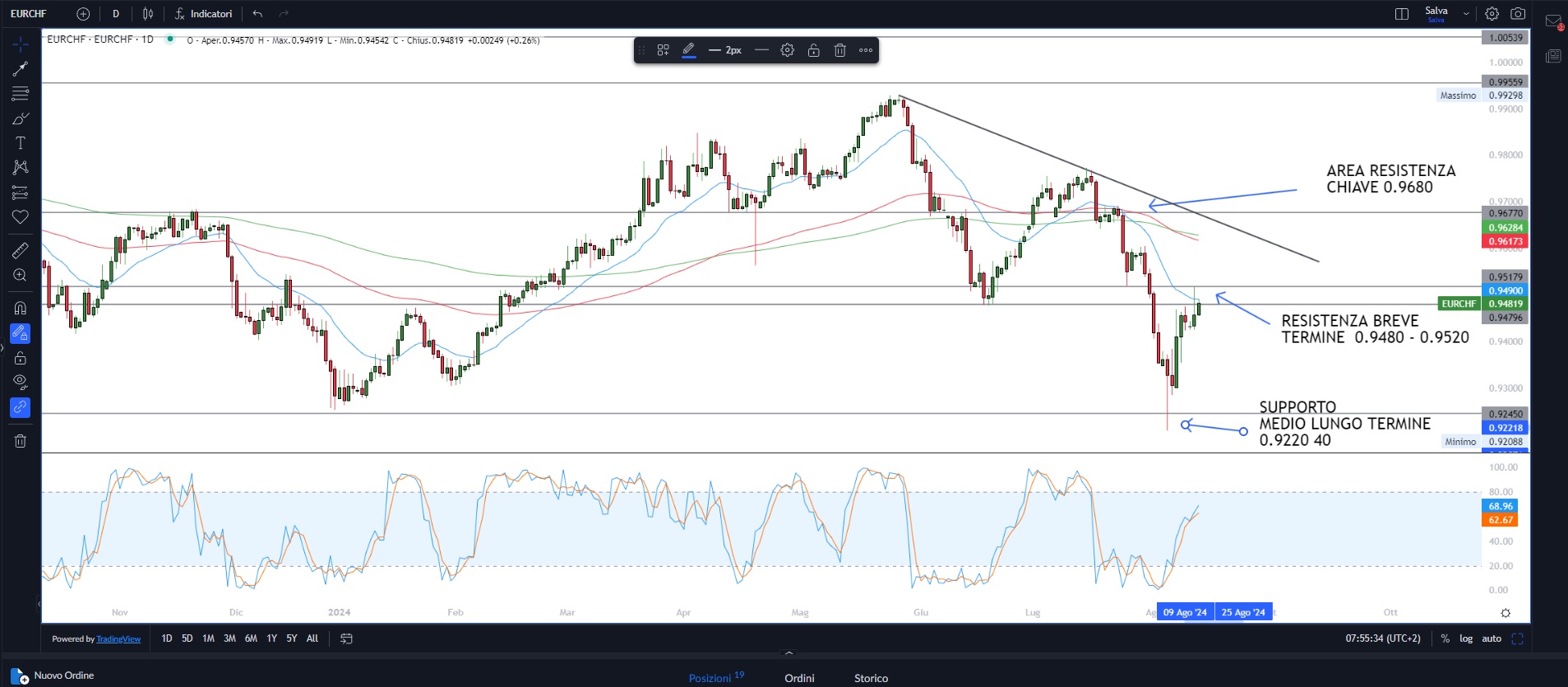Click the magnet mode icon
Screen dimensions: 1568x687
pos(21,309)
